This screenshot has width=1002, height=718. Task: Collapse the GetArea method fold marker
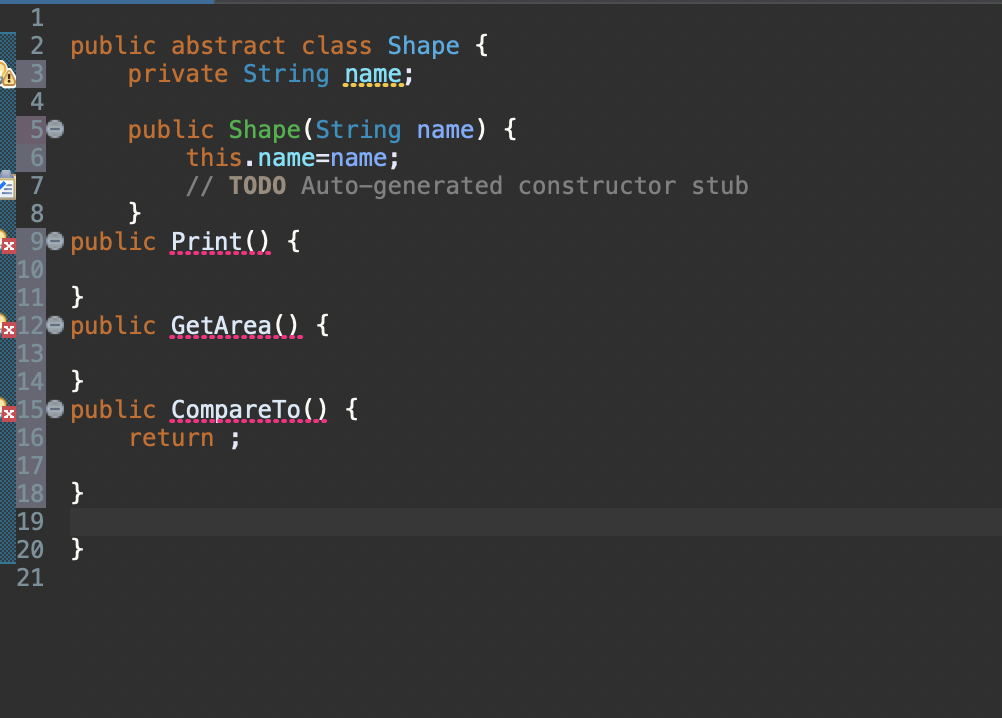click(x=55, y=324)
